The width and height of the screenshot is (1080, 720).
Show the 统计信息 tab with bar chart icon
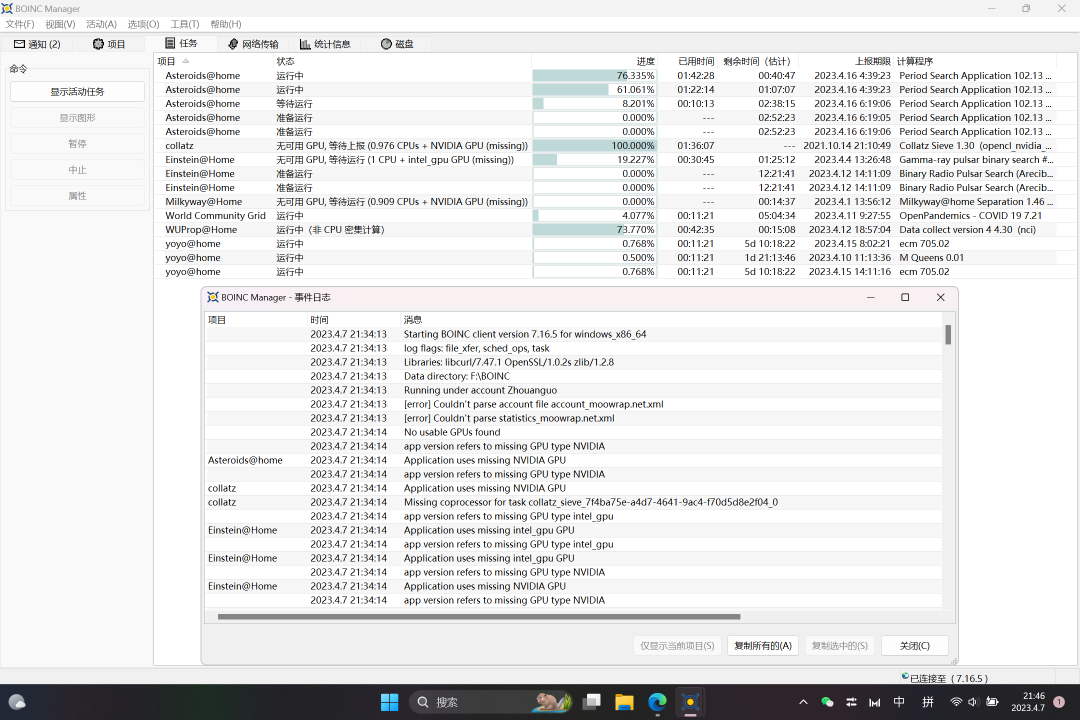325,44
